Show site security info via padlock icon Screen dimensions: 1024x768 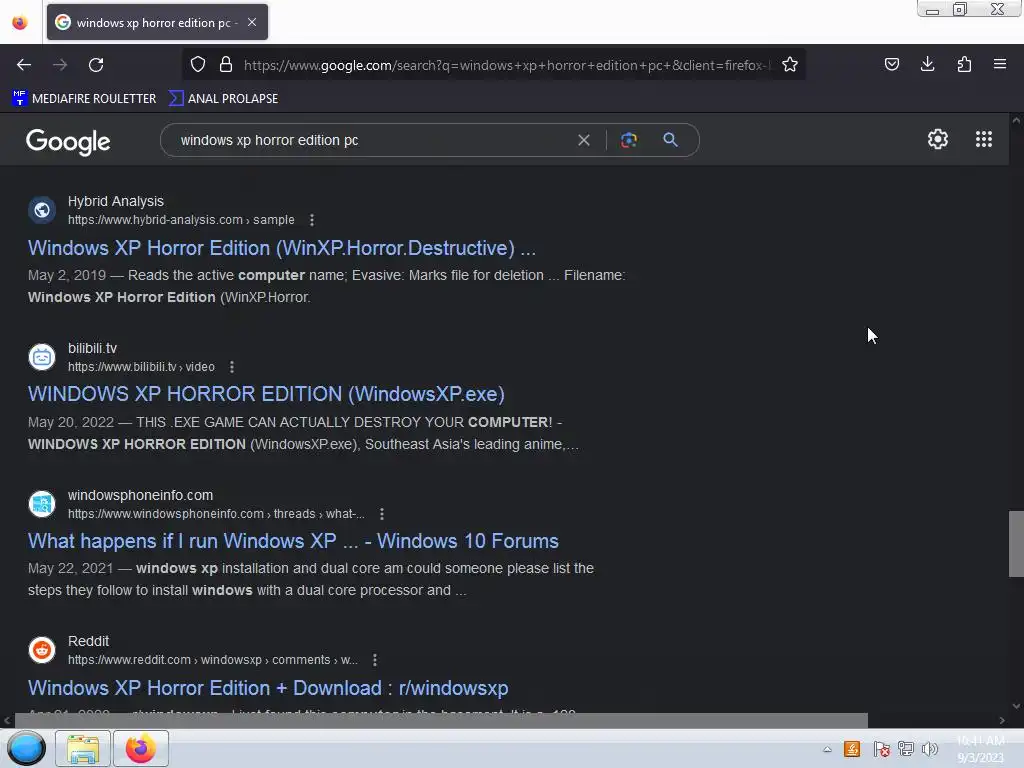[x=226, y=65]
